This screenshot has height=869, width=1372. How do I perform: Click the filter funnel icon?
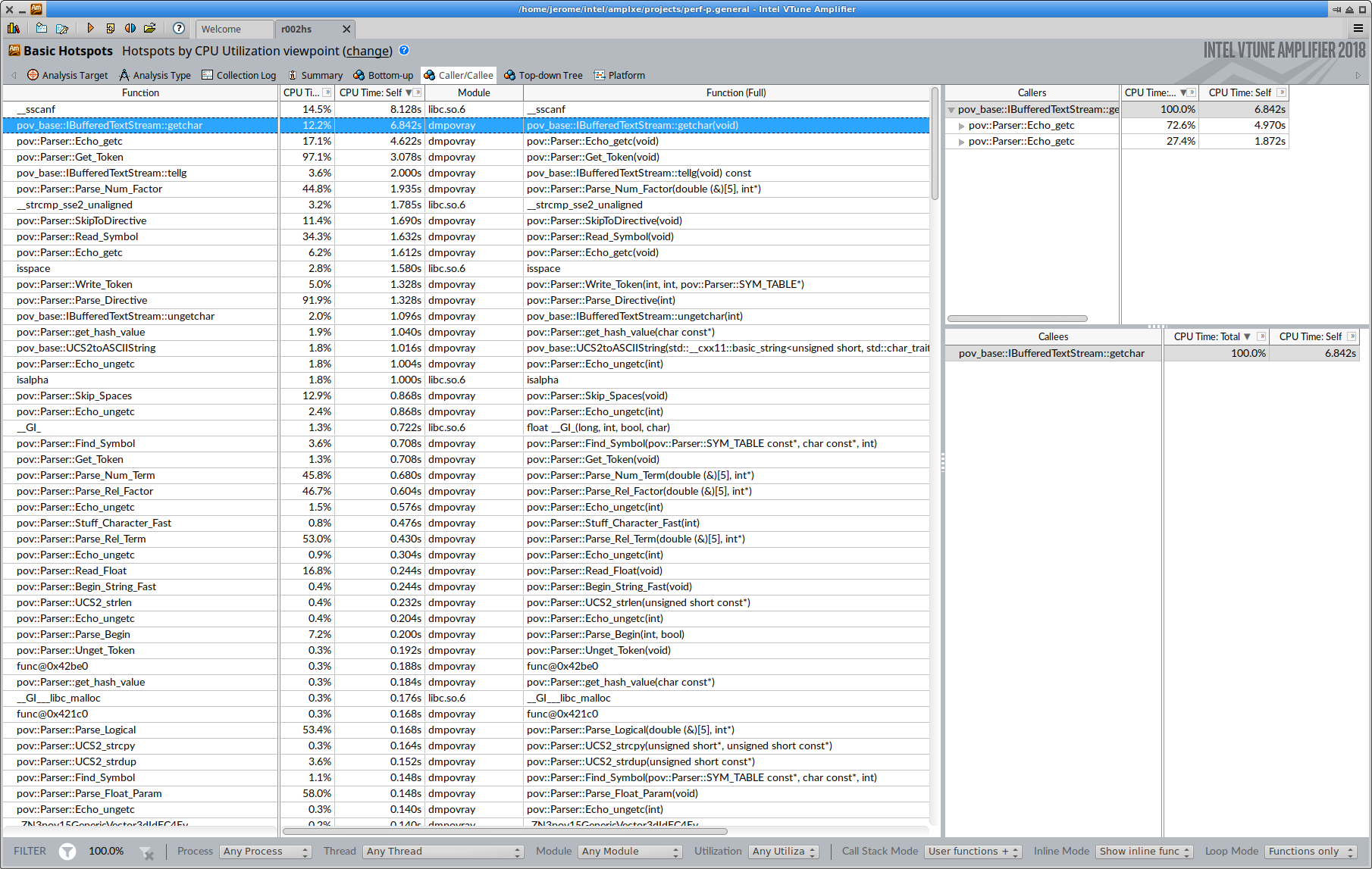(67, 852)
